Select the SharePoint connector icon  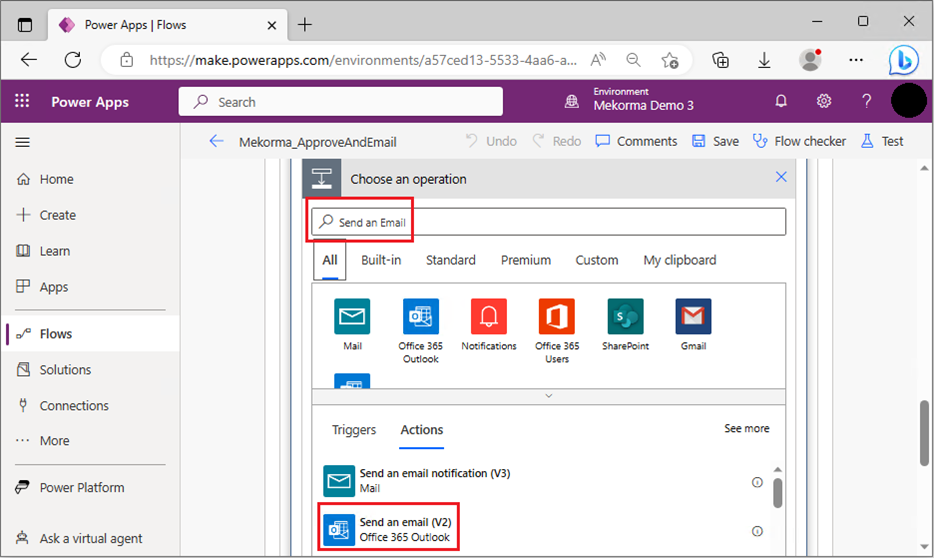[625, 316]
